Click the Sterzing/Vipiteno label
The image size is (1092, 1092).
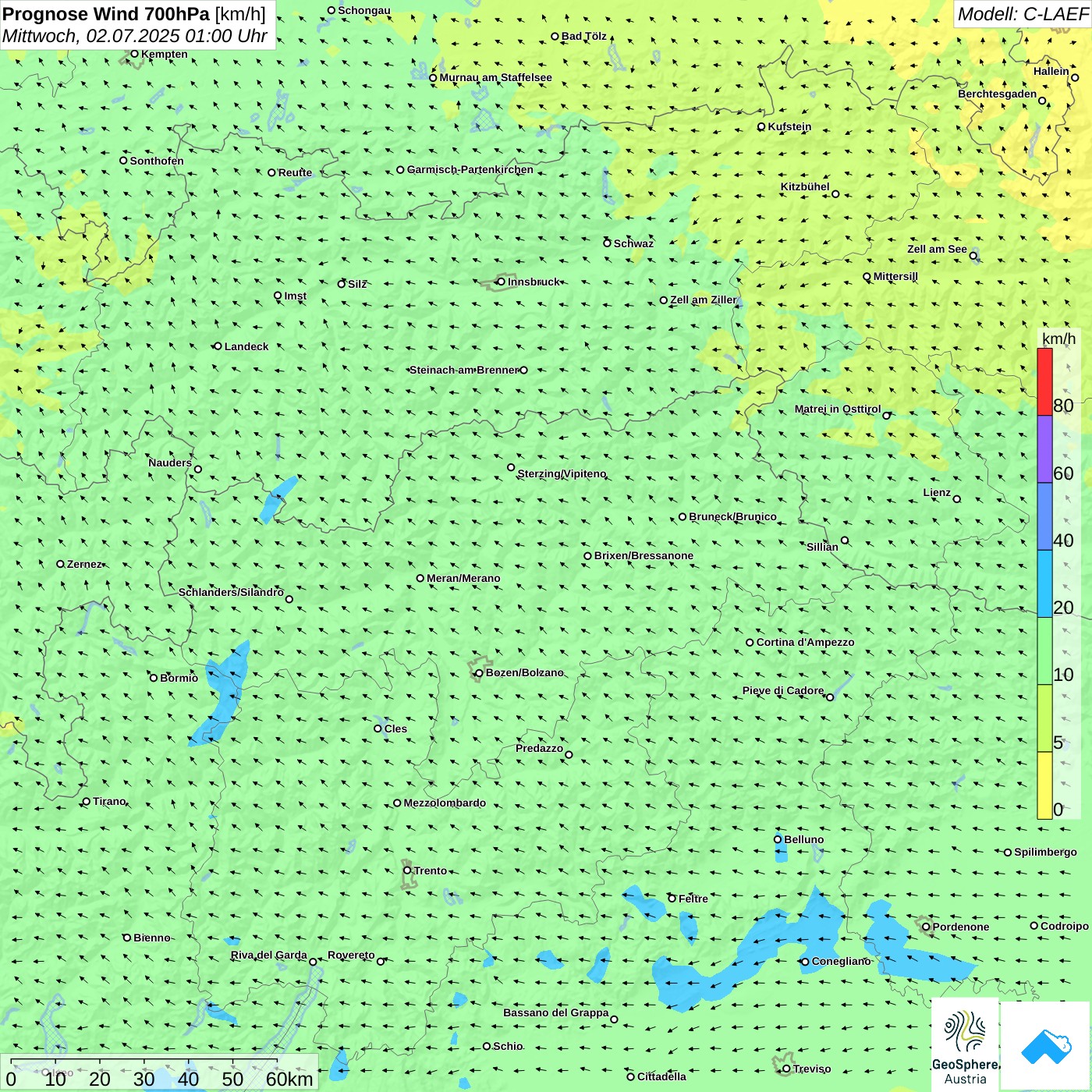(x=562, y=473)
